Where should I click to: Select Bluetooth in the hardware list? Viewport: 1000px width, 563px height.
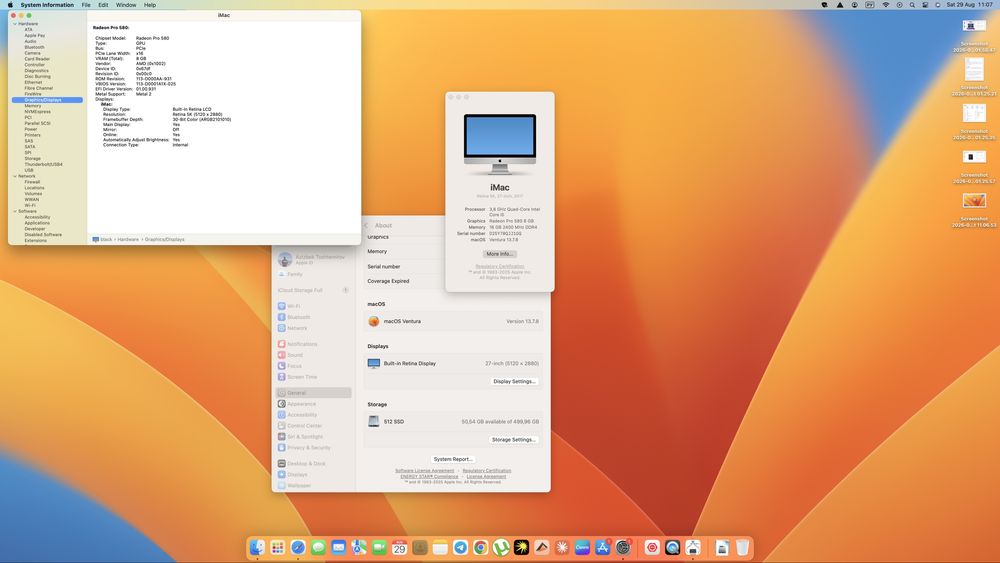(x=34, y=47)
